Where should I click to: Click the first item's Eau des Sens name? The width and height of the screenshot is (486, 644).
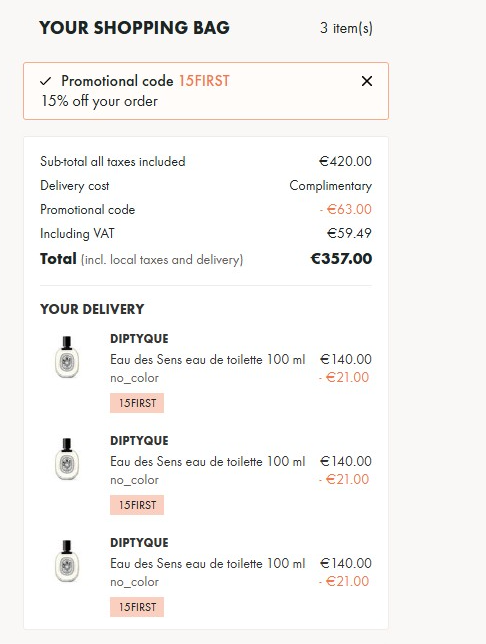[207, 359]
